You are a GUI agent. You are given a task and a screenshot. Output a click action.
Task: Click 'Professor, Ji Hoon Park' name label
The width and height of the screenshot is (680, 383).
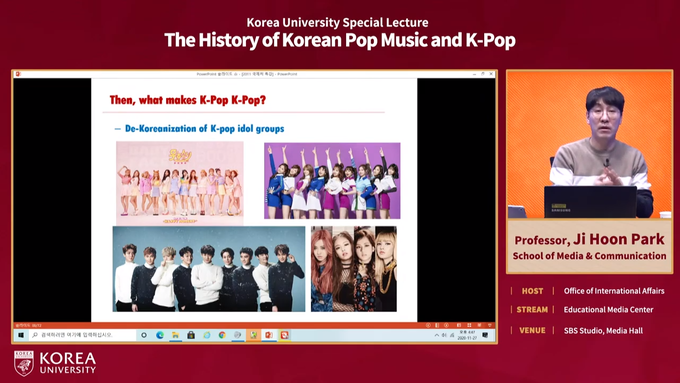click(589, 239)
